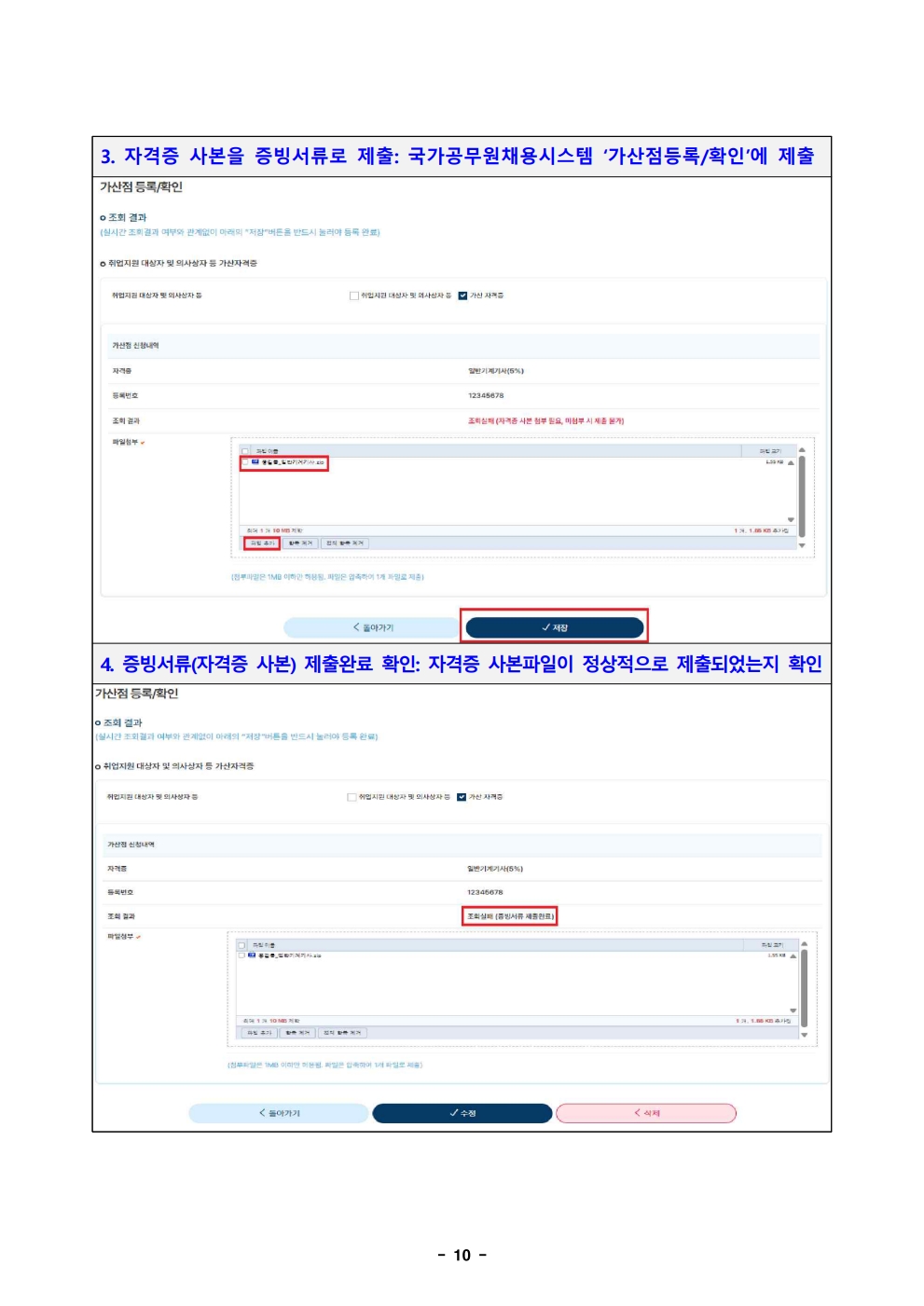This screenshot has width=924, height=1306.
Task: Select all files checkbox in upper file list header
Action: click(x=246, y=451)
